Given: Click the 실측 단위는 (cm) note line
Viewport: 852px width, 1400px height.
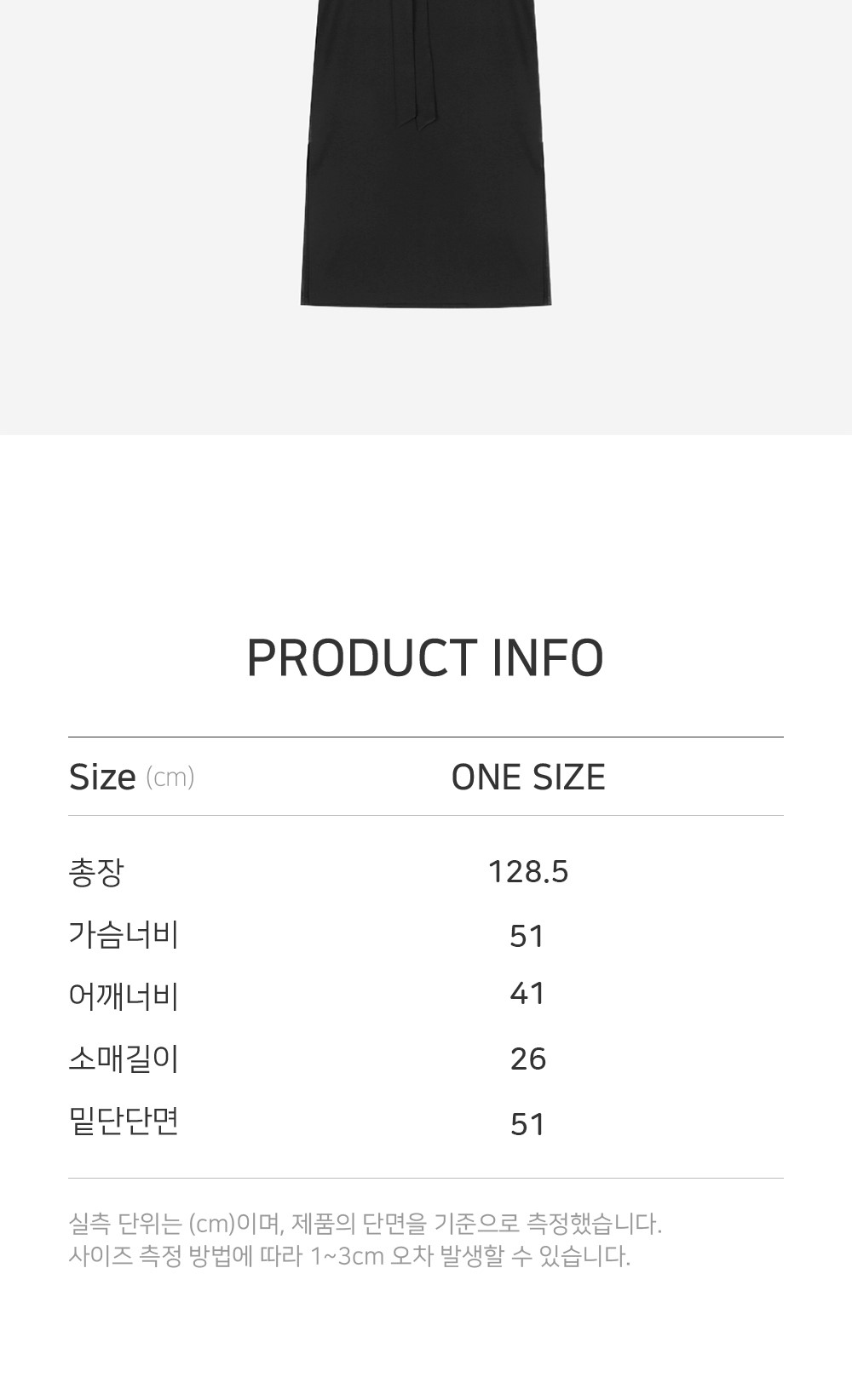Looking at the screenshot, I should (365, 1224).
